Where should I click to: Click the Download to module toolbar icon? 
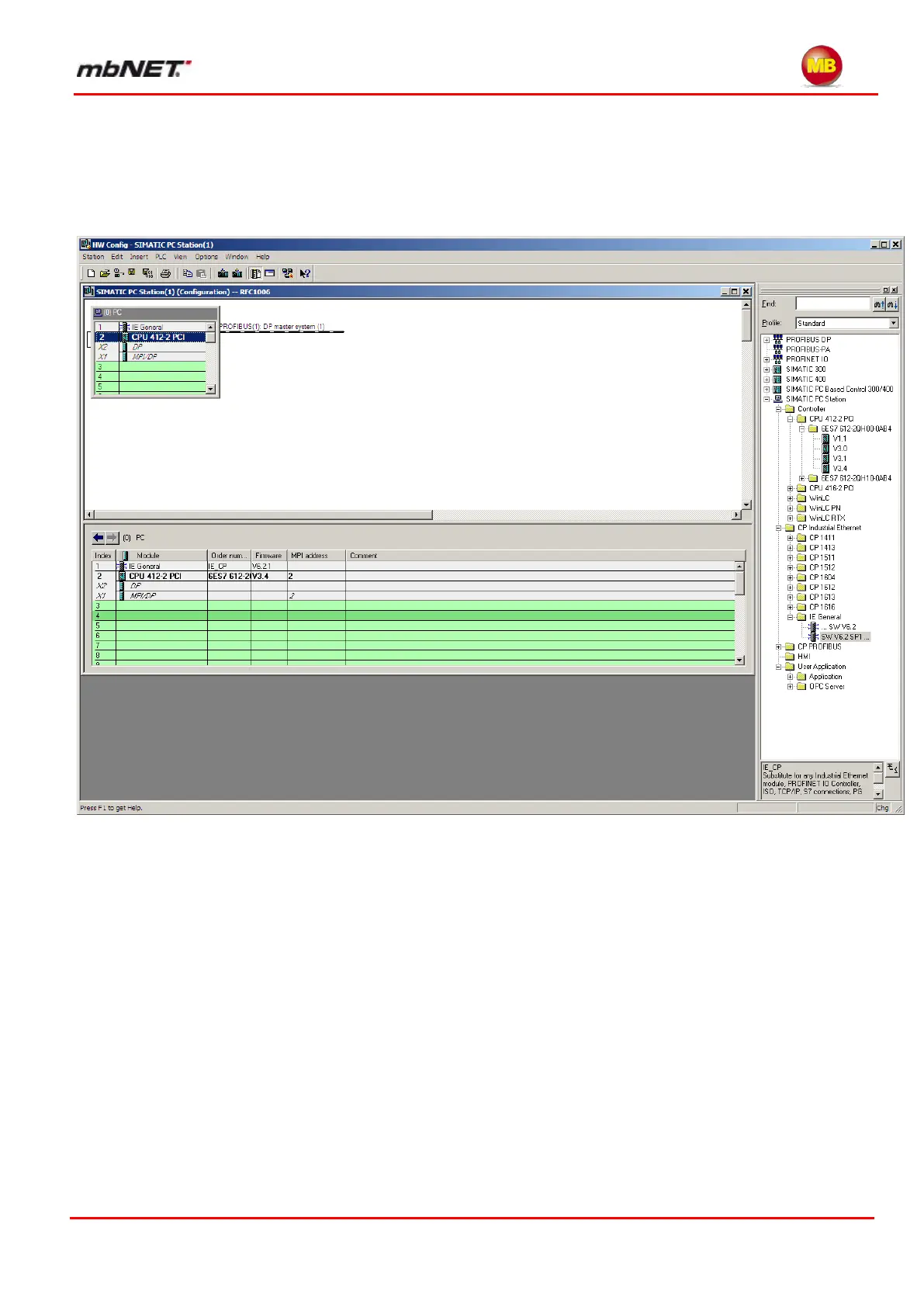click(x=223, y=273)
